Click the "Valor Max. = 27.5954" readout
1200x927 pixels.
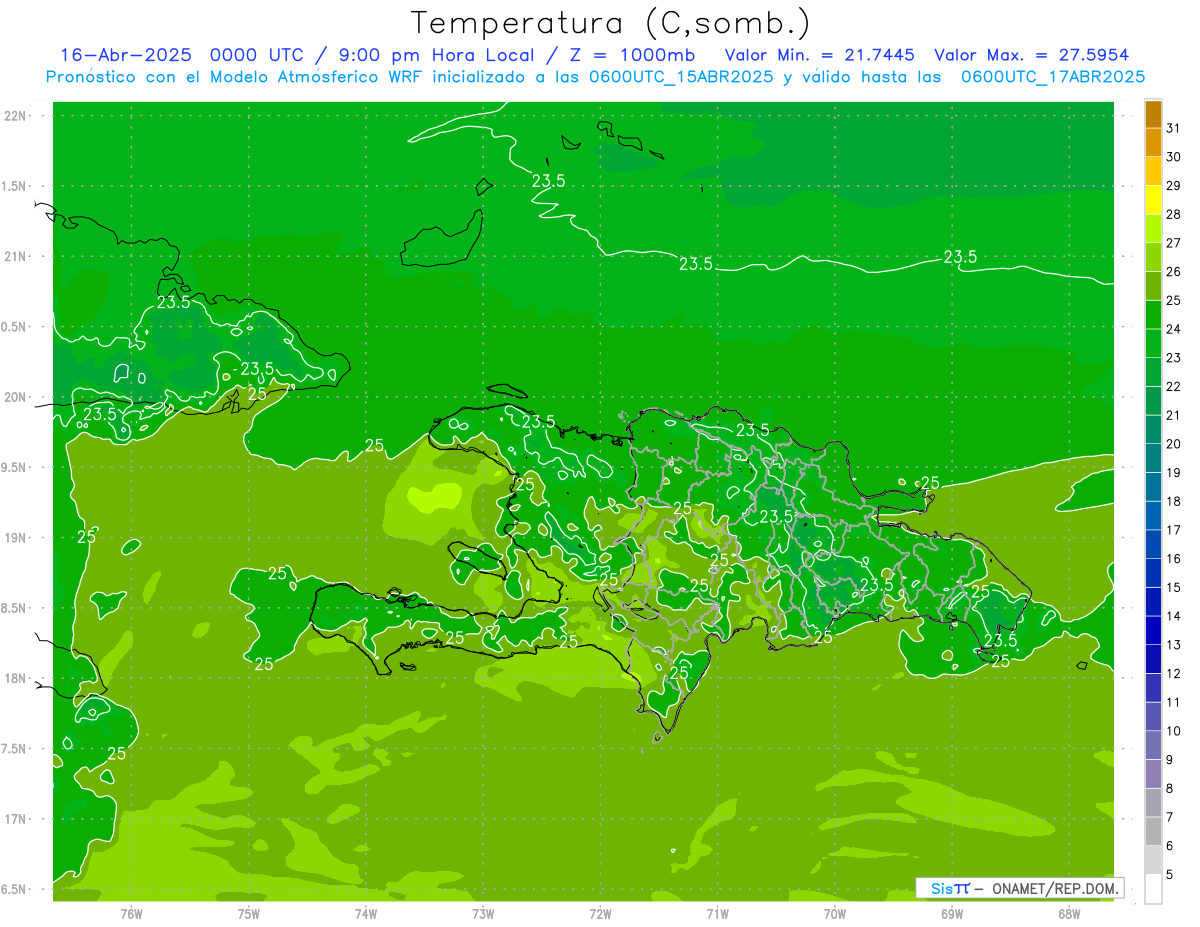pyautogui.click(x=1032, y=55)
